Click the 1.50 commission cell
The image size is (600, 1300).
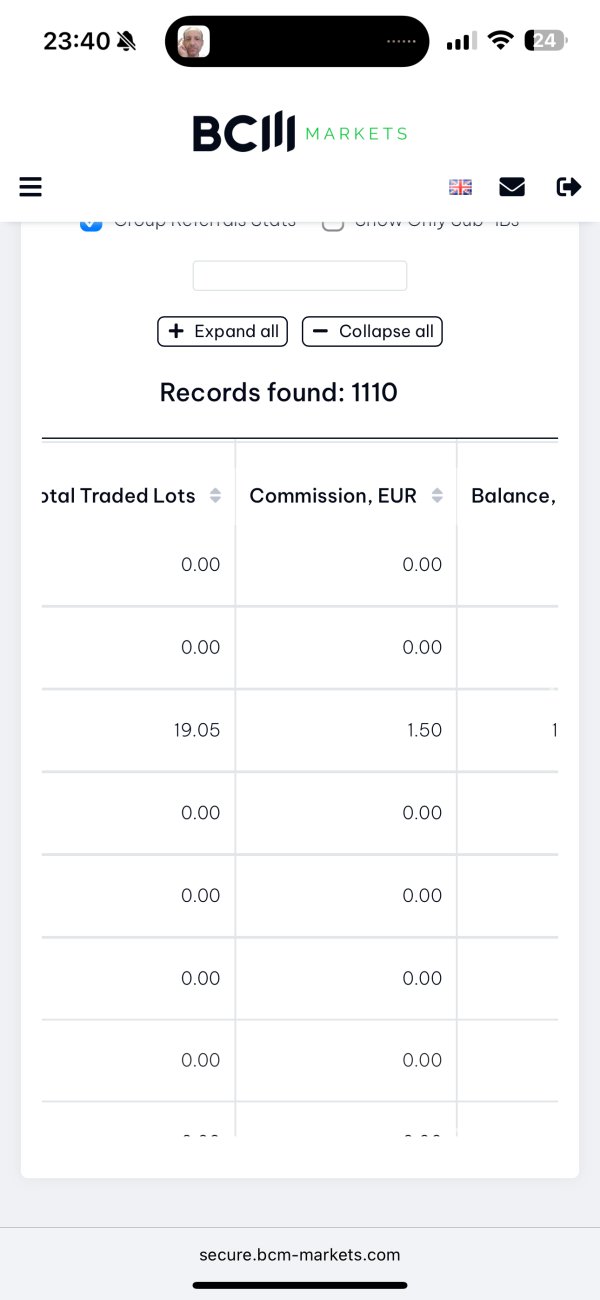[x=424, y=730]
